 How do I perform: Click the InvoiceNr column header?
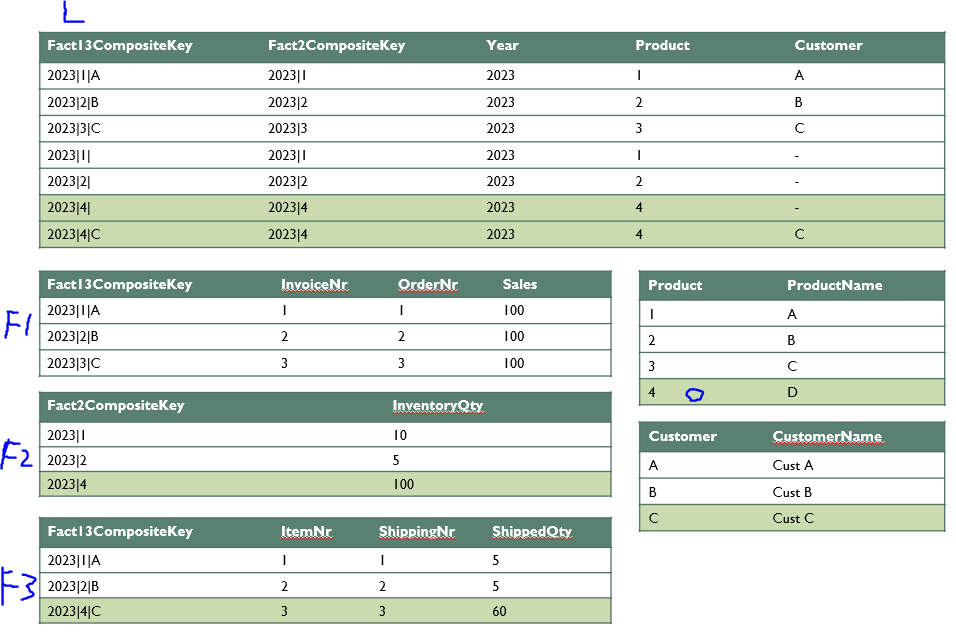[315, 285]
